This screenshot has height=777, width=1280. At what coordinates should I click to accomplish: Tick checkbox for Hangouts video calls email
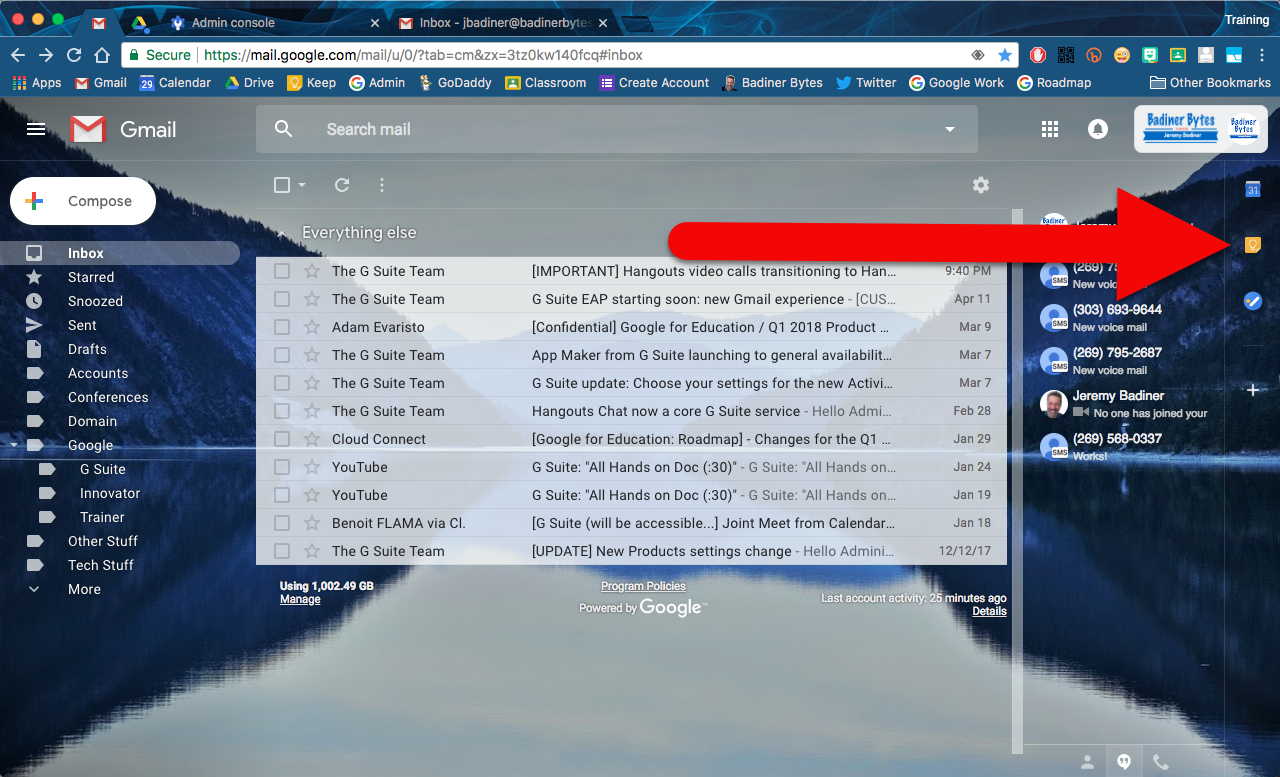pyautogui.click(x=282, y=271)
